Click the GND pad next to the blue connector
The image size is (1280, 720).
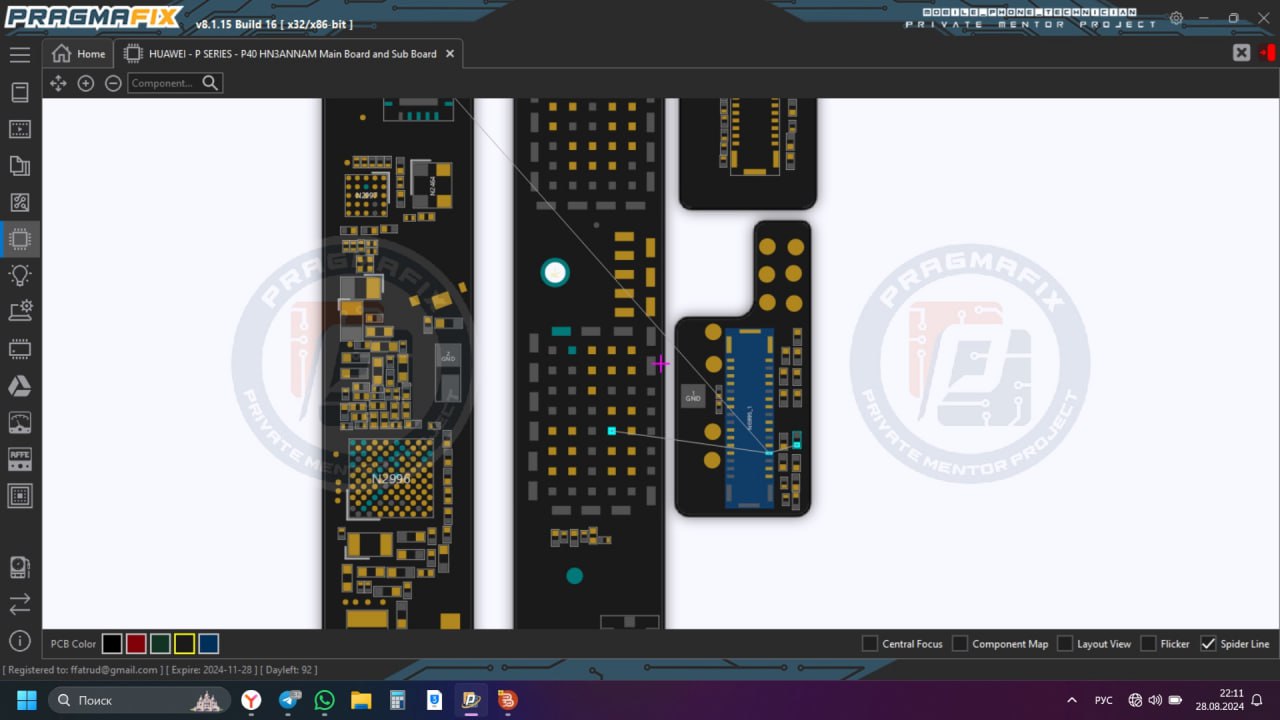pyautogui.click(x=693, y=396)
